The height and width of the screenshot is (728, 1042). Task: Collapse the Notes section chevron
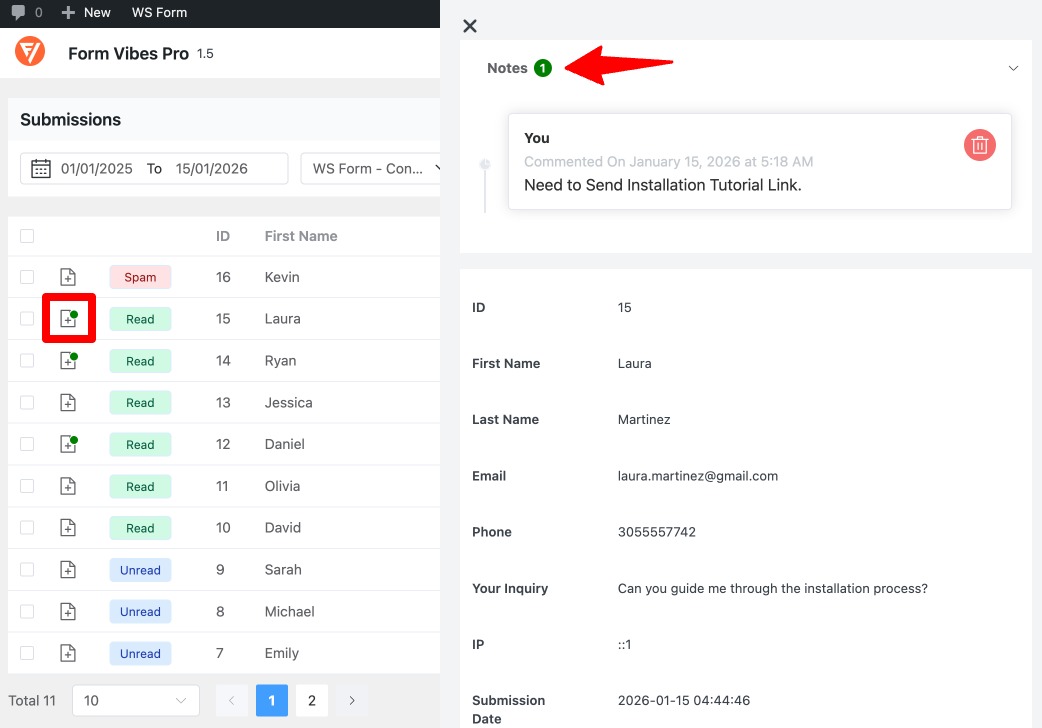click(1013, 68)
